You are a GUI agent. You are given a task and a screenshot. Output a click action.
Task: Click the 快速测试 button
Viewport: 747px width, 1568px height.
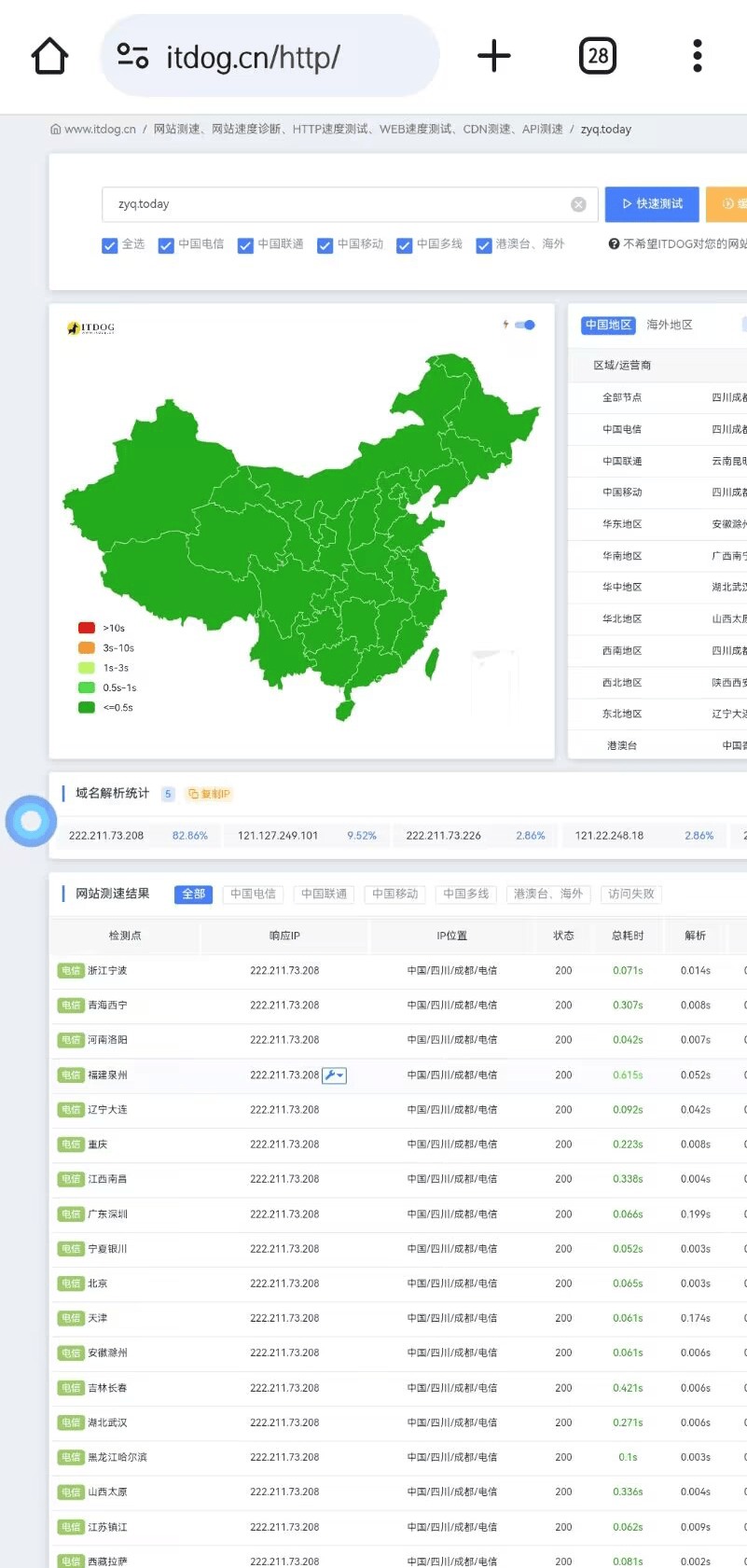click(x=652, y=204)
